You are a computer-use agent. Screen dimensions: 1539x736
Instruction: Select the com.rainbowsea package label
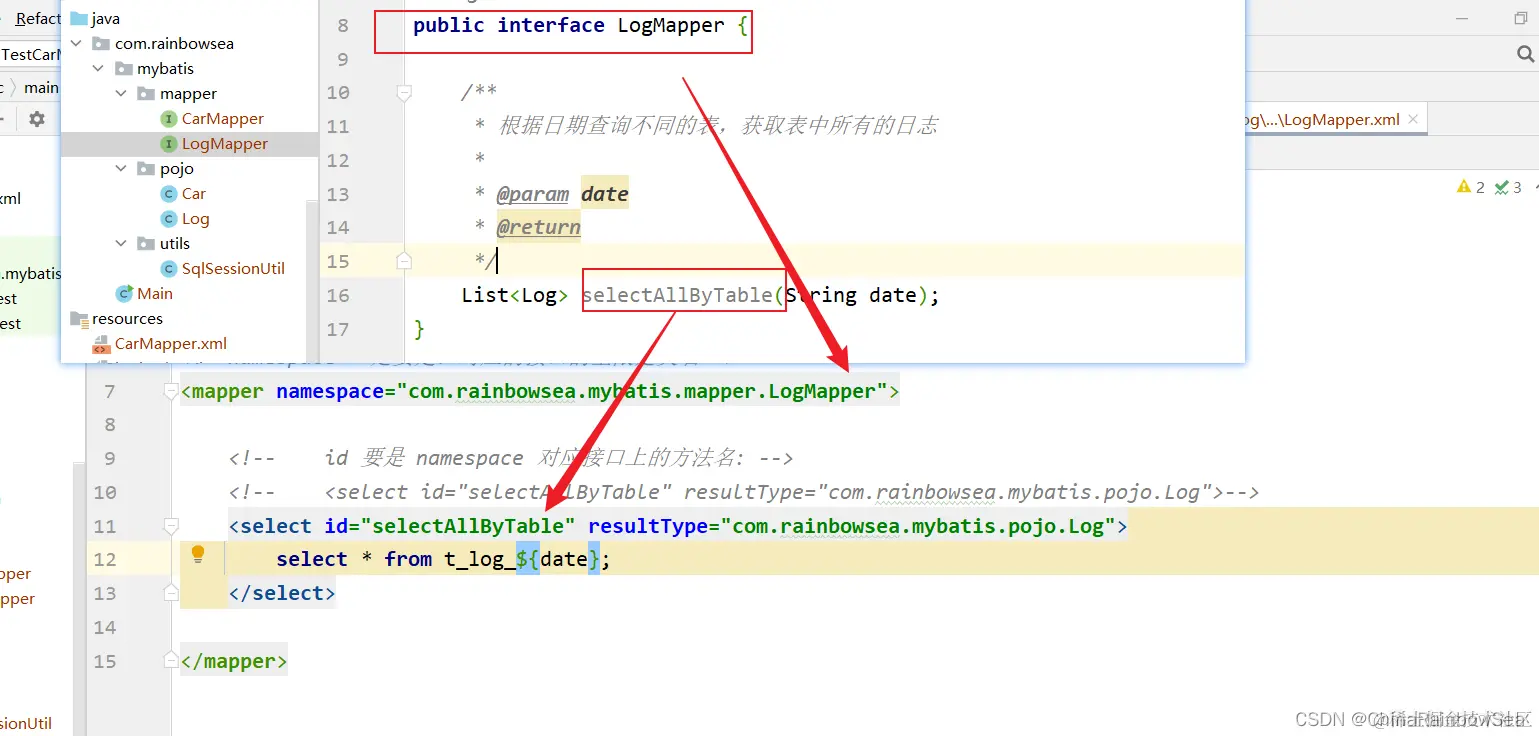[174, 43]
